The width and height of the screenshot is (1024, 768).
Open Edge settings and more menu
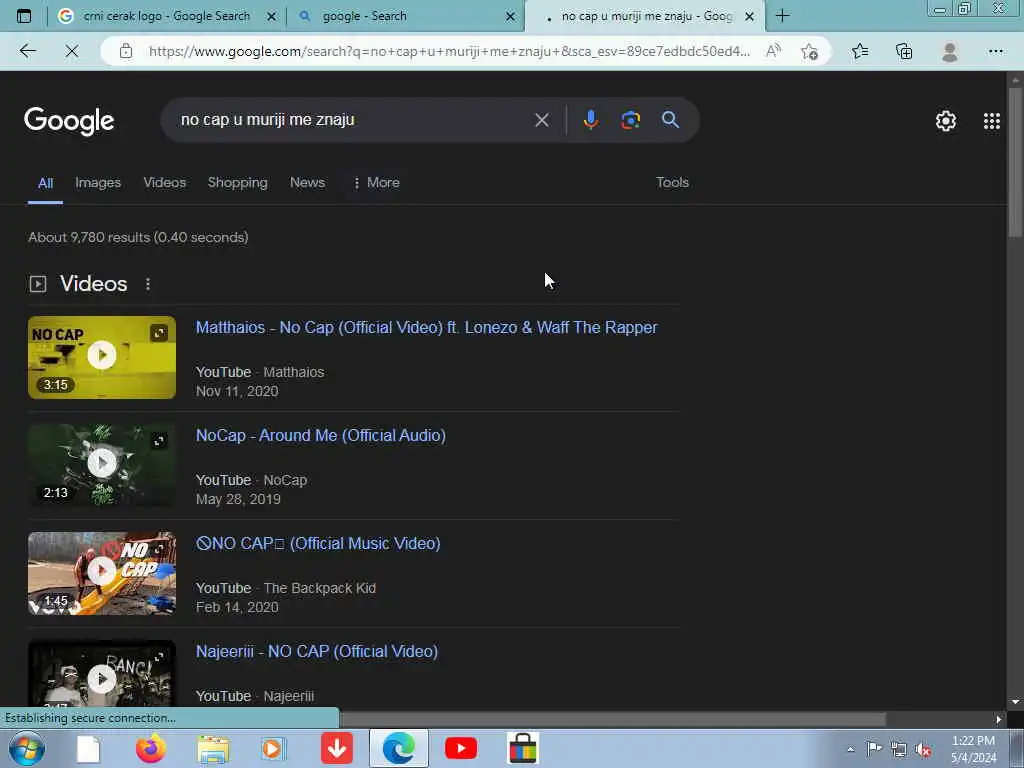(x=995, y=51)
